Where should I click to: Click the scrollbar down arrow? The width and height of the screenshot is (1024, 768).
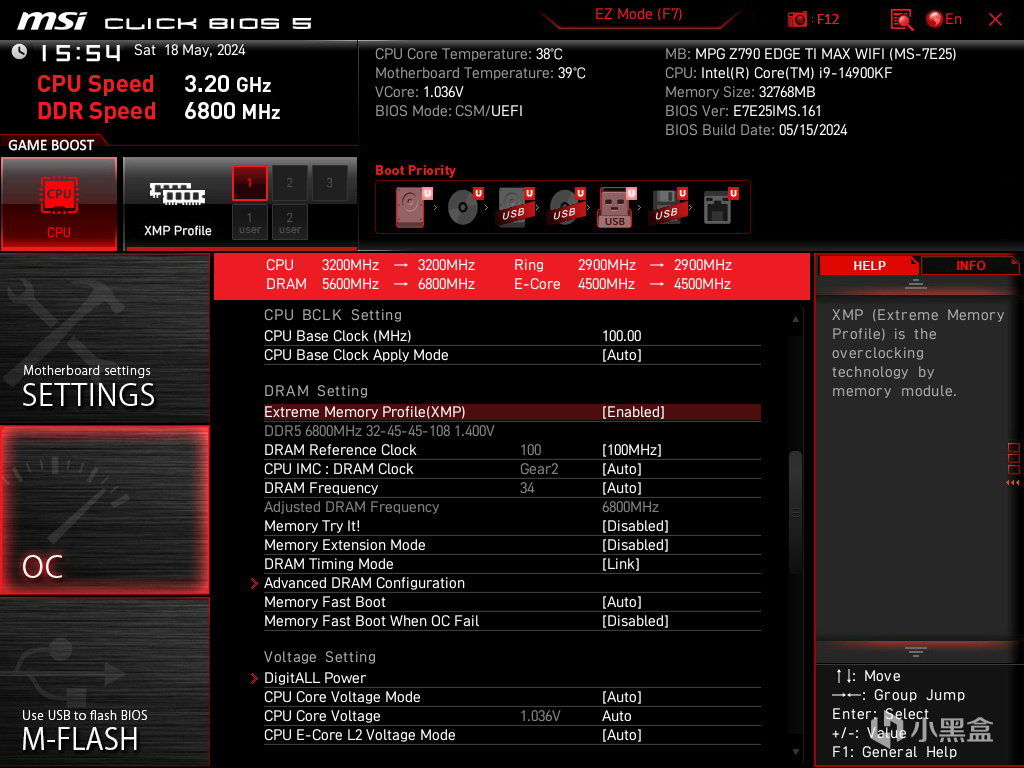(795, 752)
